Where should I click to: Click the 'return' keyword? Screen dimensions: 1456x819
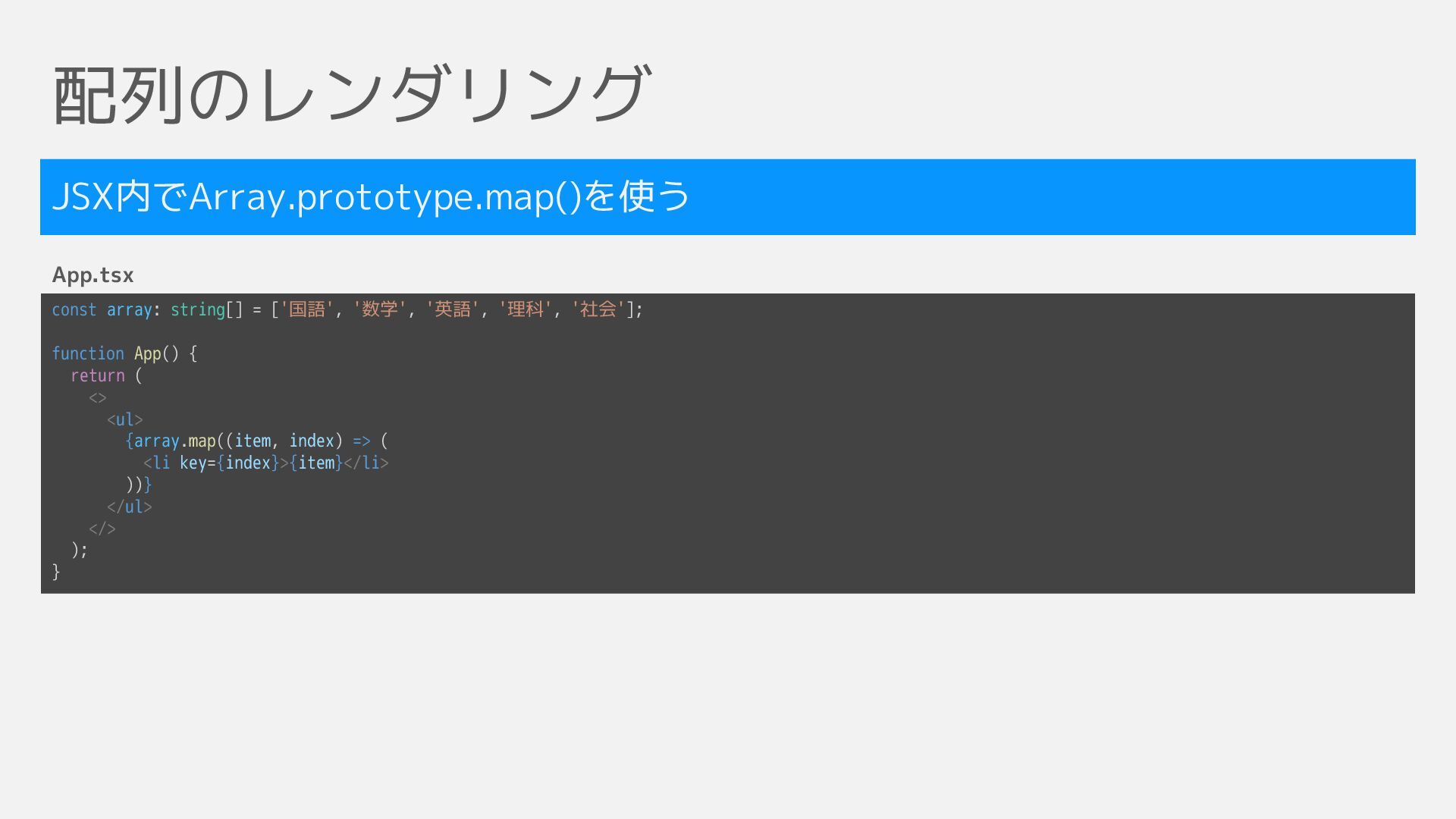pyautogui.click(x=97, y=375)
